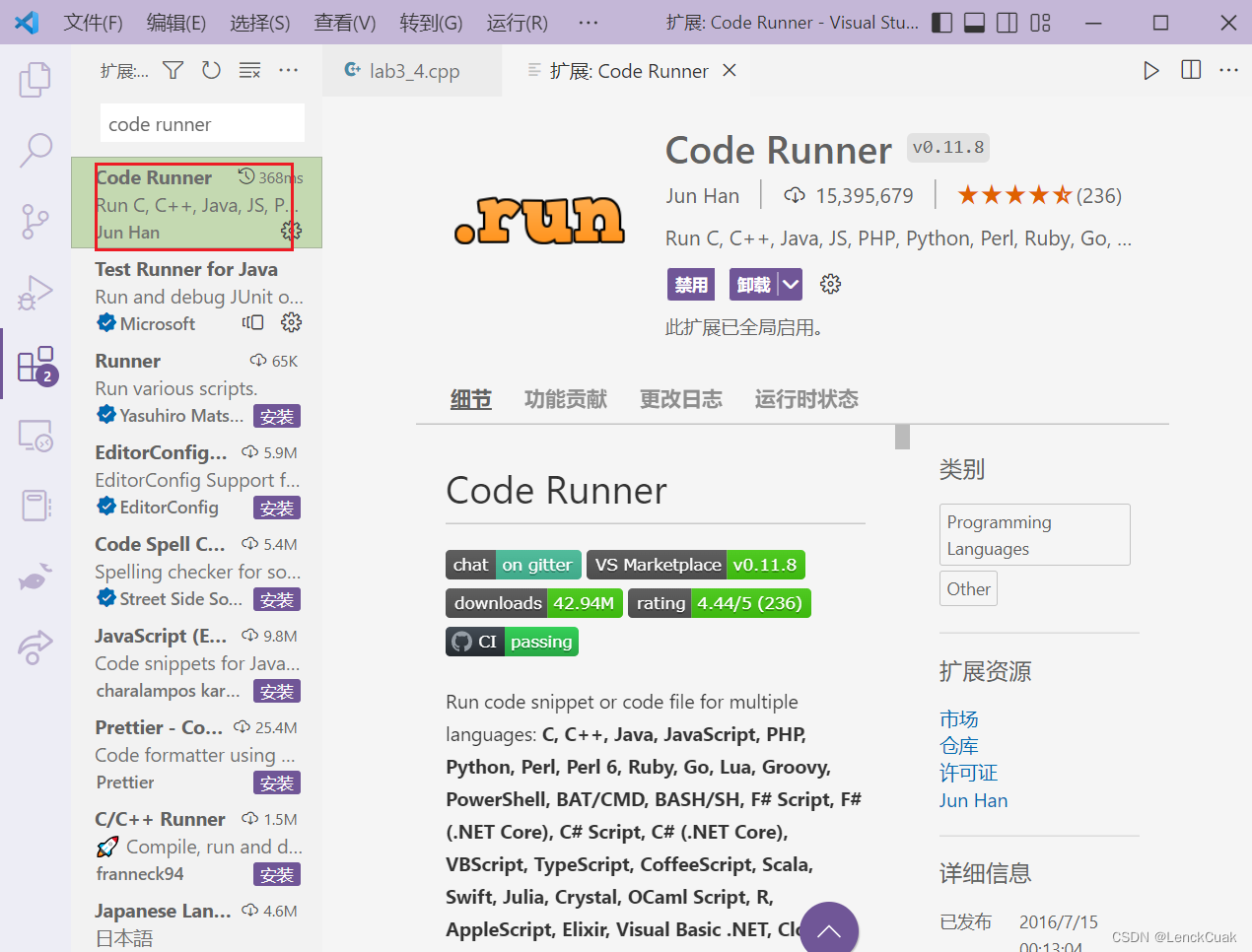The width and height of the screenshot is (1252, 952).
Task: Click the Programming Languages category tag
Action: pyautogui.click(x=1034, y=535)
